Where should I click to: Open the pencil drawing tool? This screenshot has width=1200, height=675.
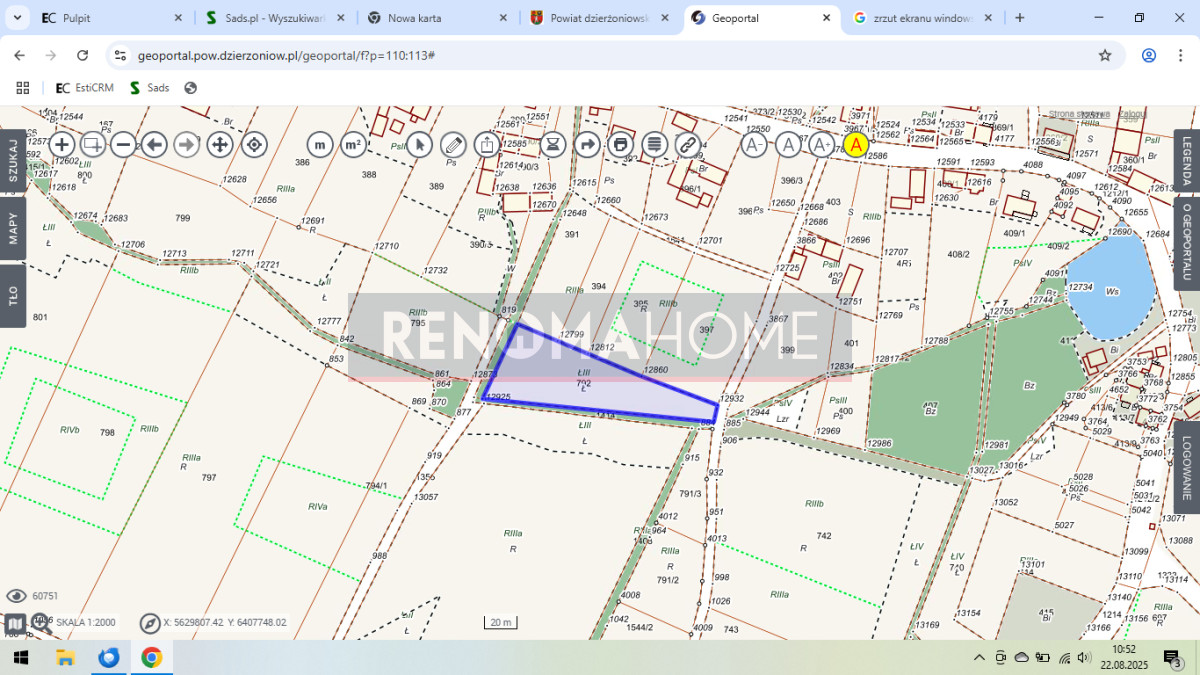click(x=453, y=145)
